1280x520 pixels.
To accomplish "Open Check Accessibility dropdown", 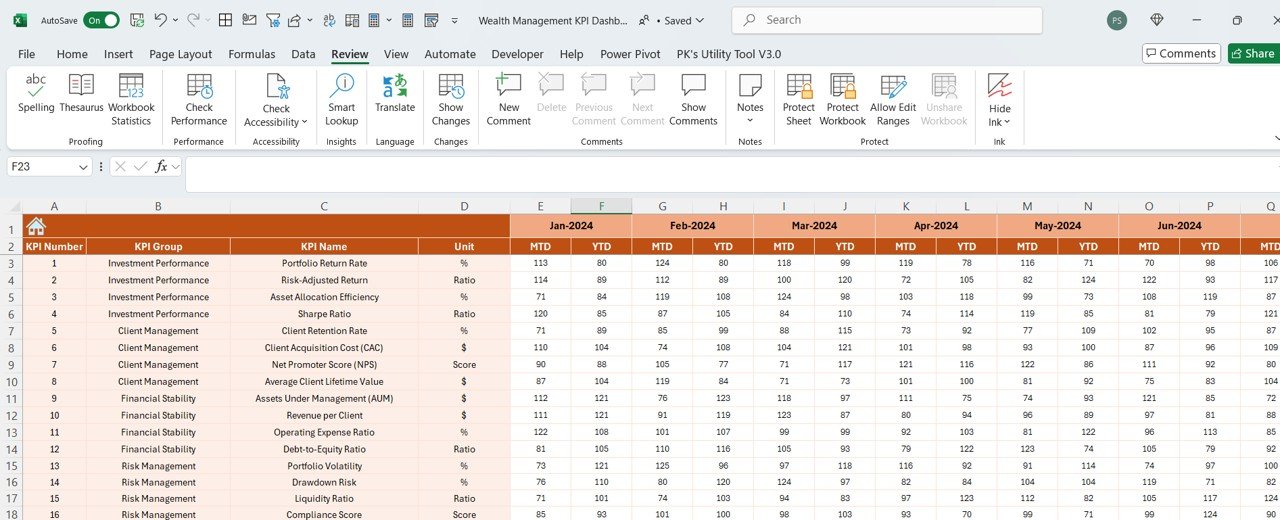I will [276, 100].
